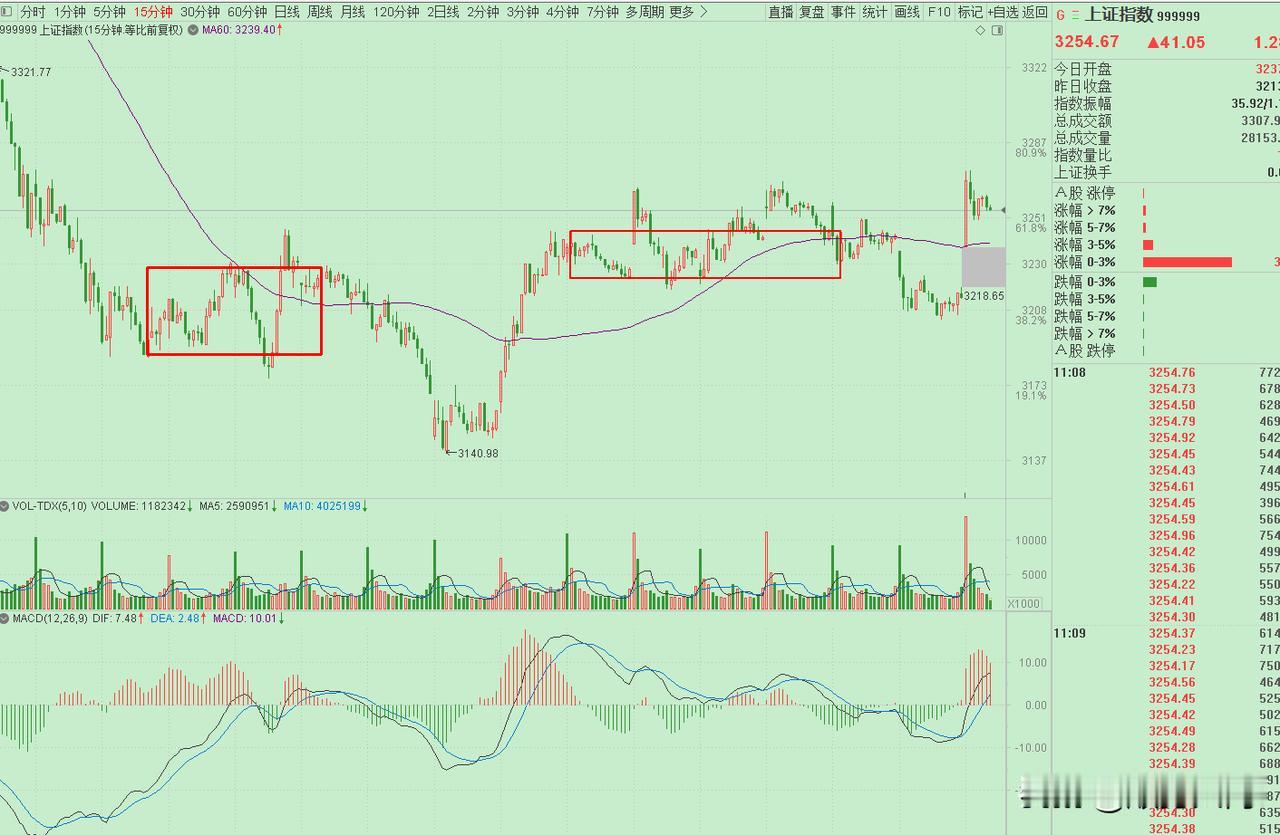Select the 60分钟 period tab
Viewport: 1280px width, 835px height.
point(247,12)
